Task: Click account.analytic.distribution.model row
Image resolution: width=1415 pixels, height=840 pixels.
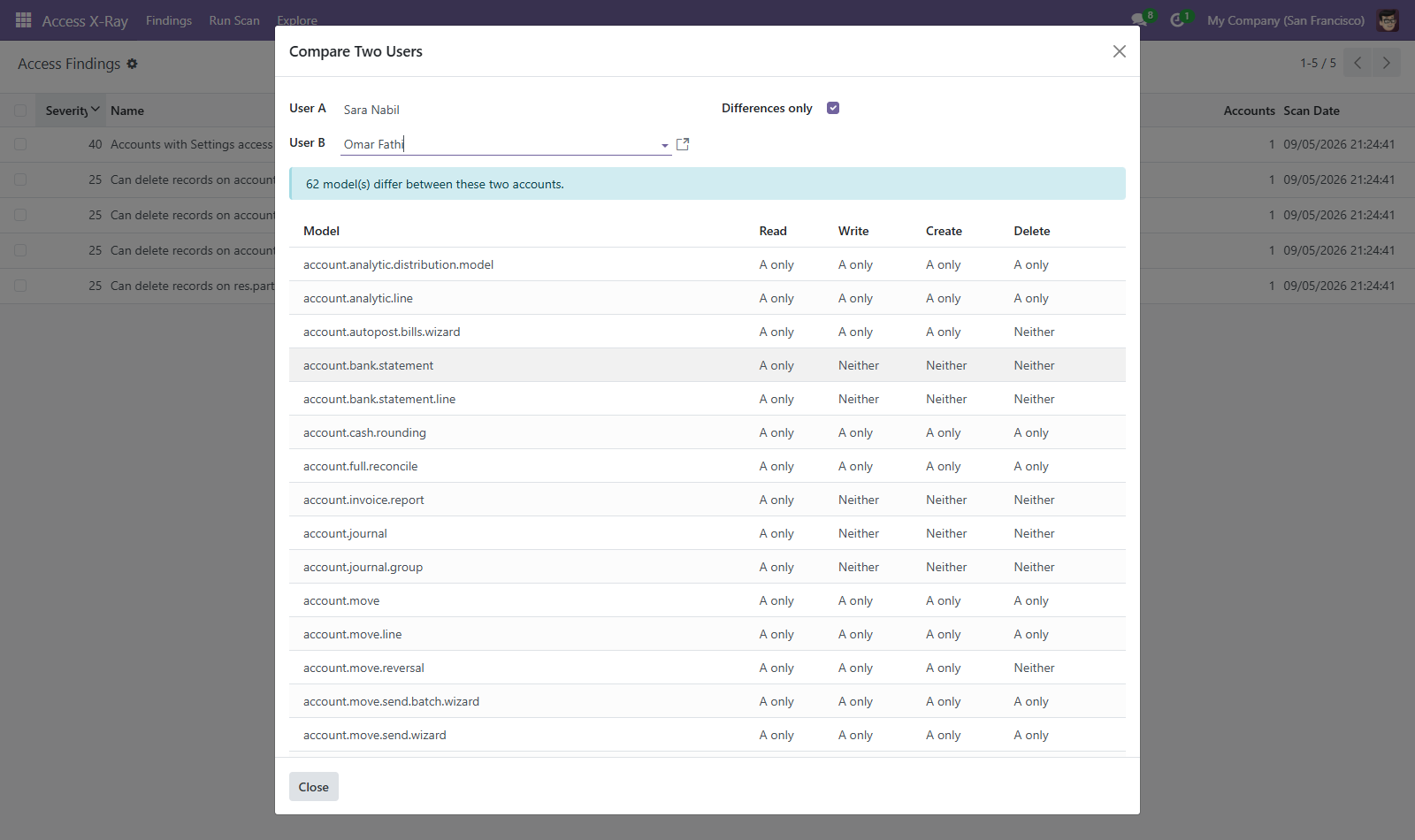Action: point(707,264)
